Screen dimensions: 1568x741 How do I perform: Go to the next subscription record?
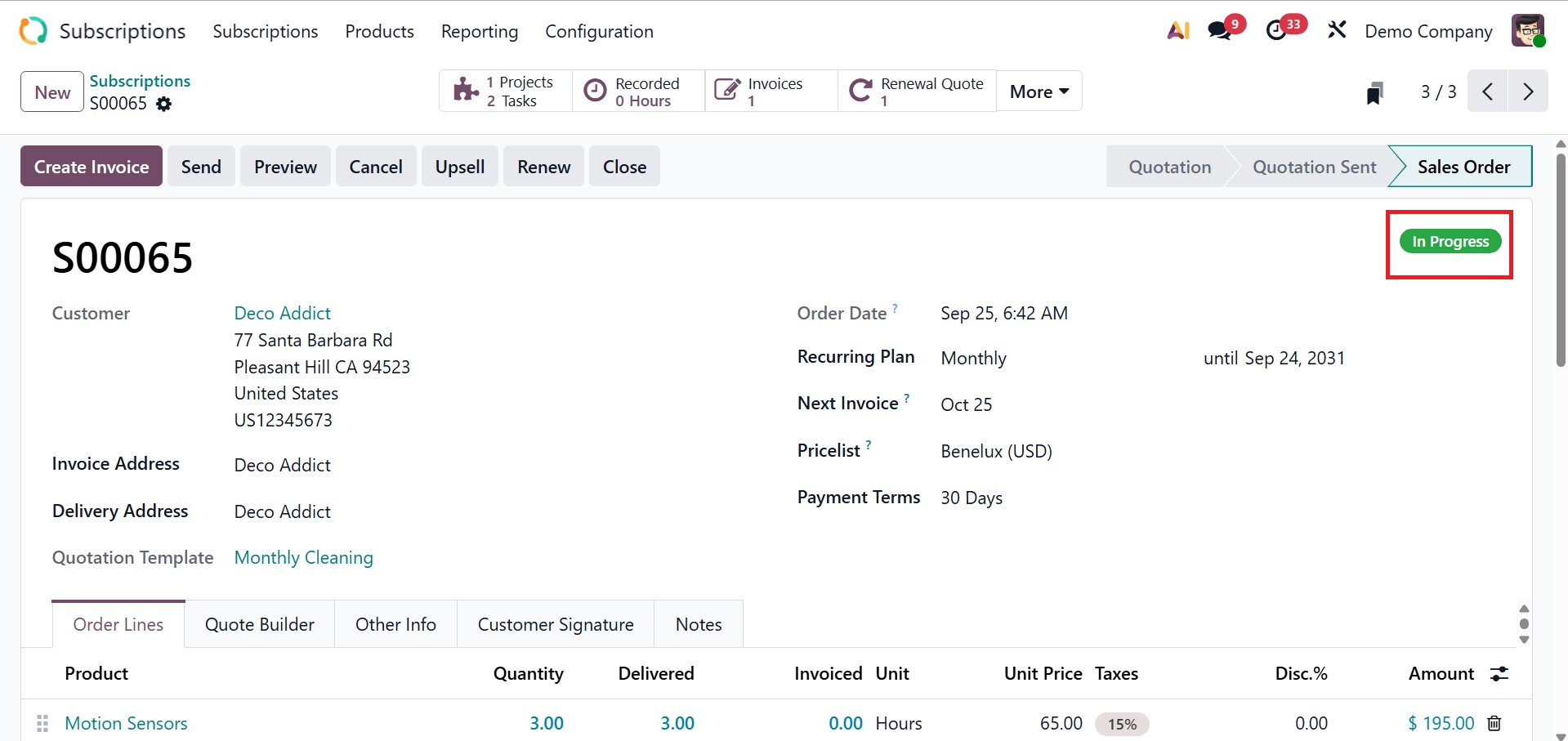pyautogui.click(x=1528, y=92)
